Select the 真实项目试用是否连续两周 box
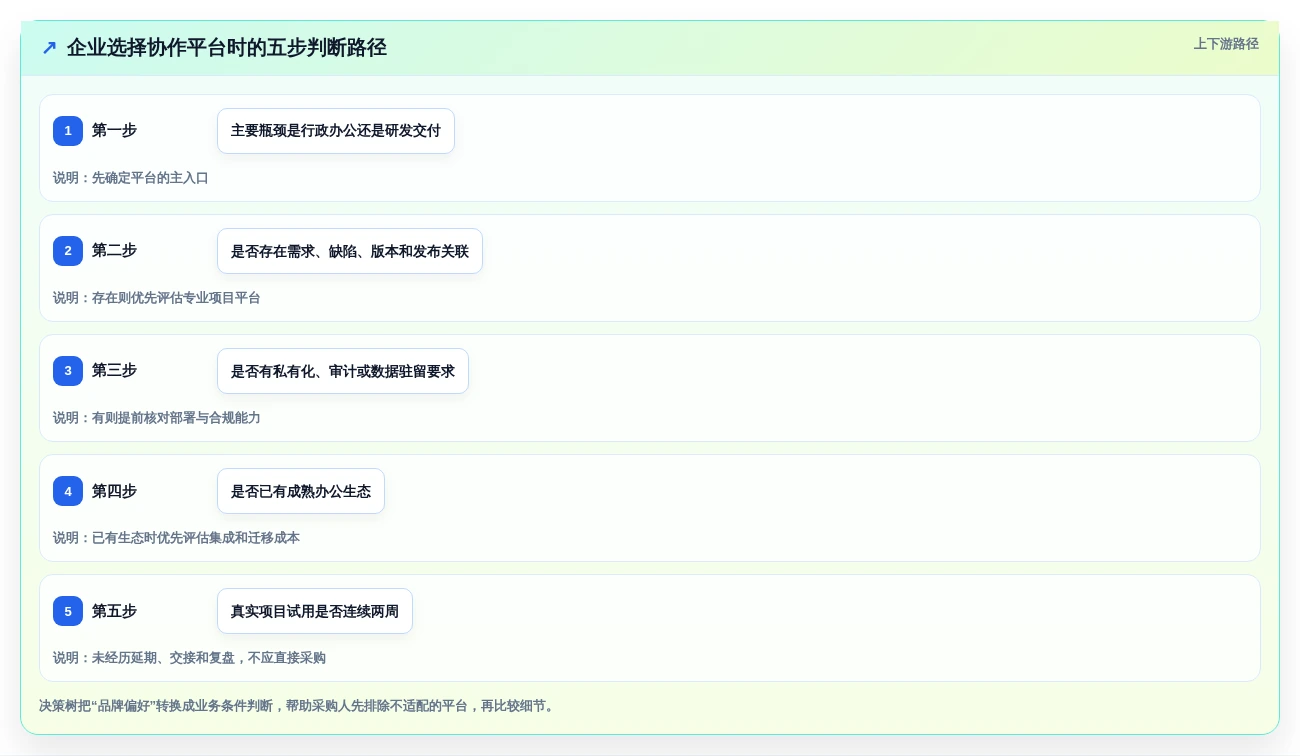Viewport: 1300px width, 756px height. [x=315, y=611]
